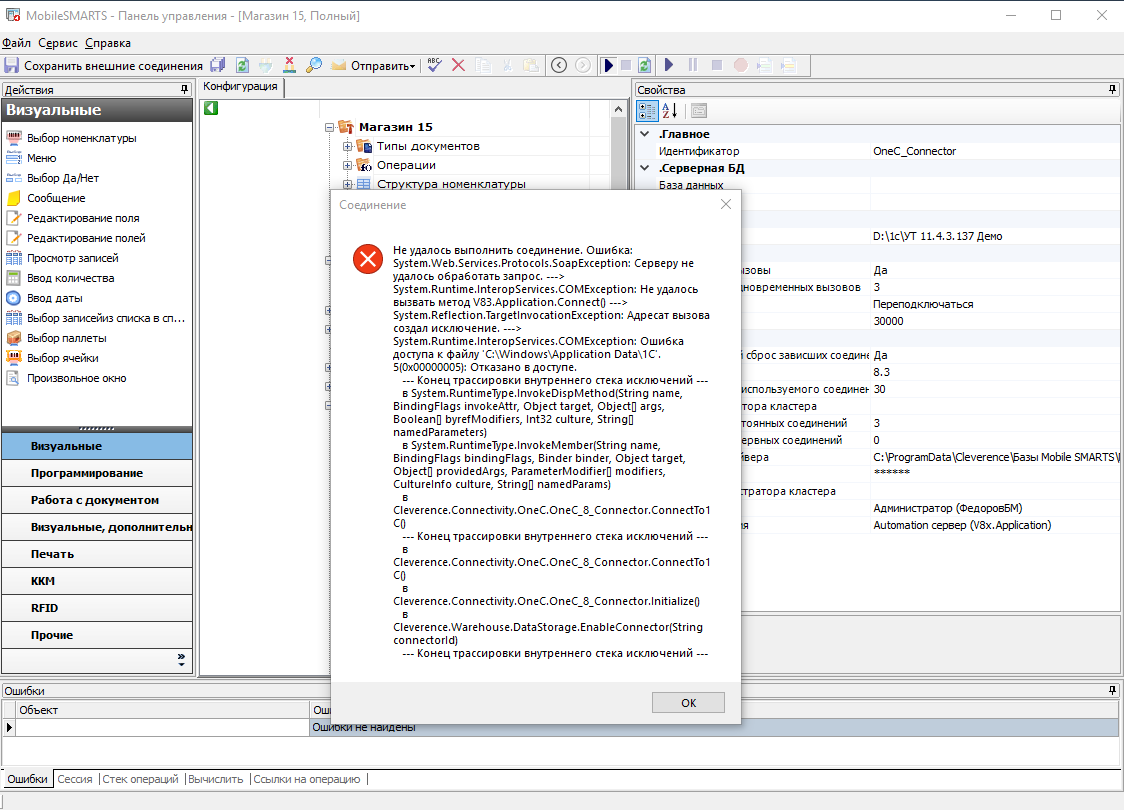Click the Переподключаться property value
The width and height of the screenshot is (1124, 810).
pyautogui.click(x=995, y=304)
